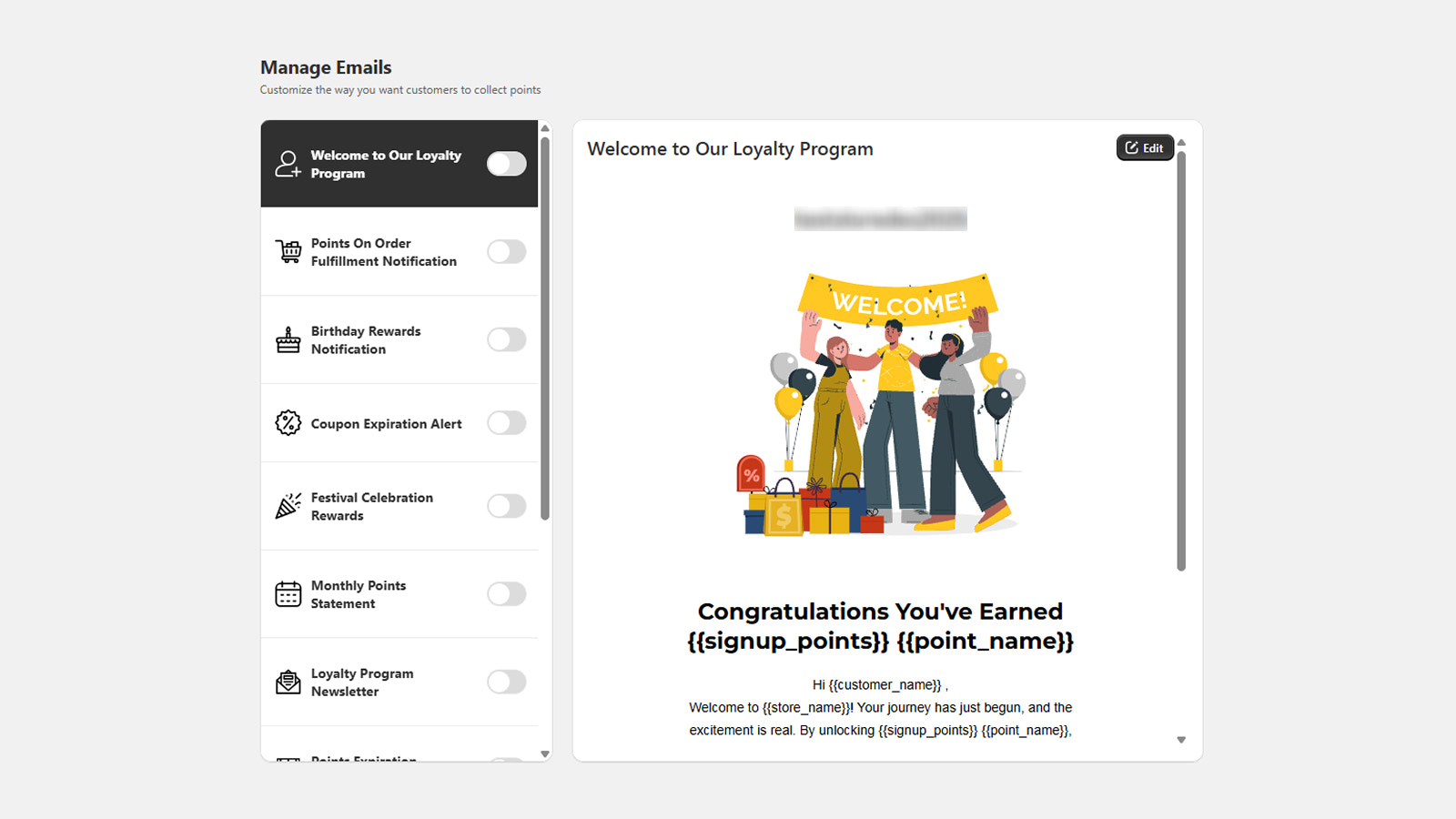Click the Edit button for welcome email
Screen dimensions: 1456x819
(x=1145, y=147)
